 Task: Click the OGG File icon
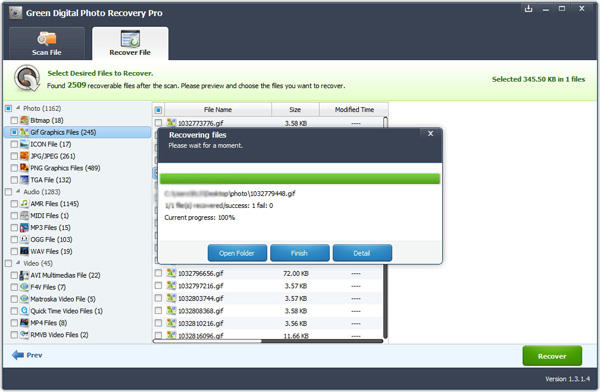[x=24, y=239]
